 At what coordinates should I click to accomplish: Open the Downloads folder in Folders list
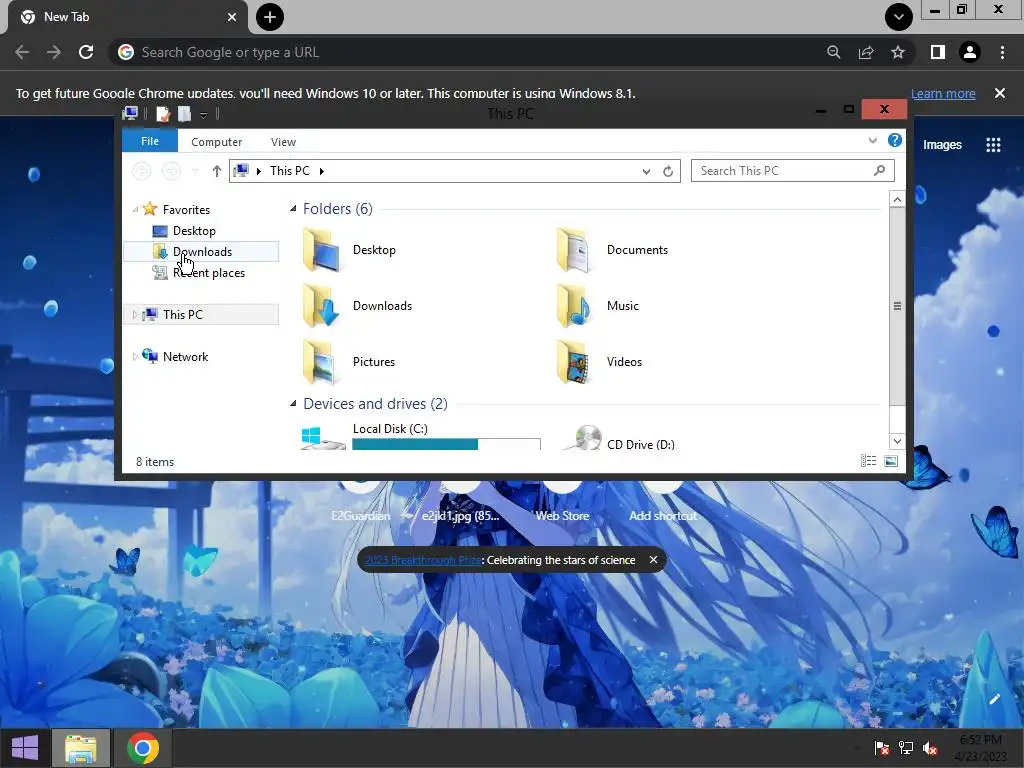pos(357,306)
